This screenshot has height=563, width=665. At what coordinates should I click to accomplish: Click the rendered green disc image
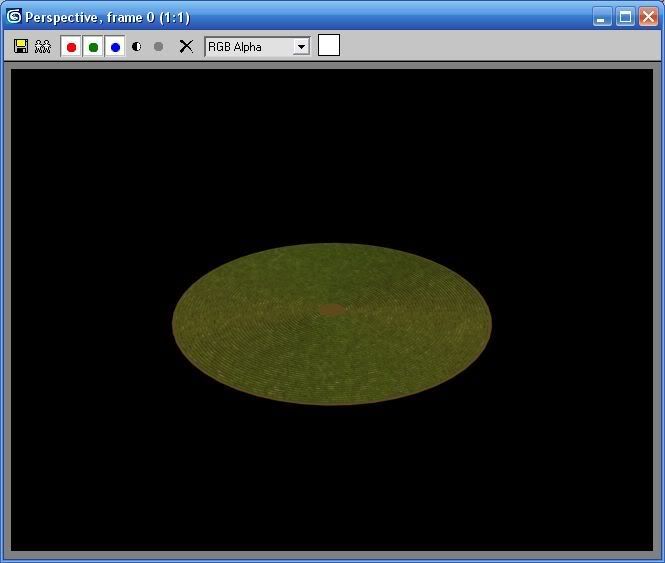coord(332,324)
